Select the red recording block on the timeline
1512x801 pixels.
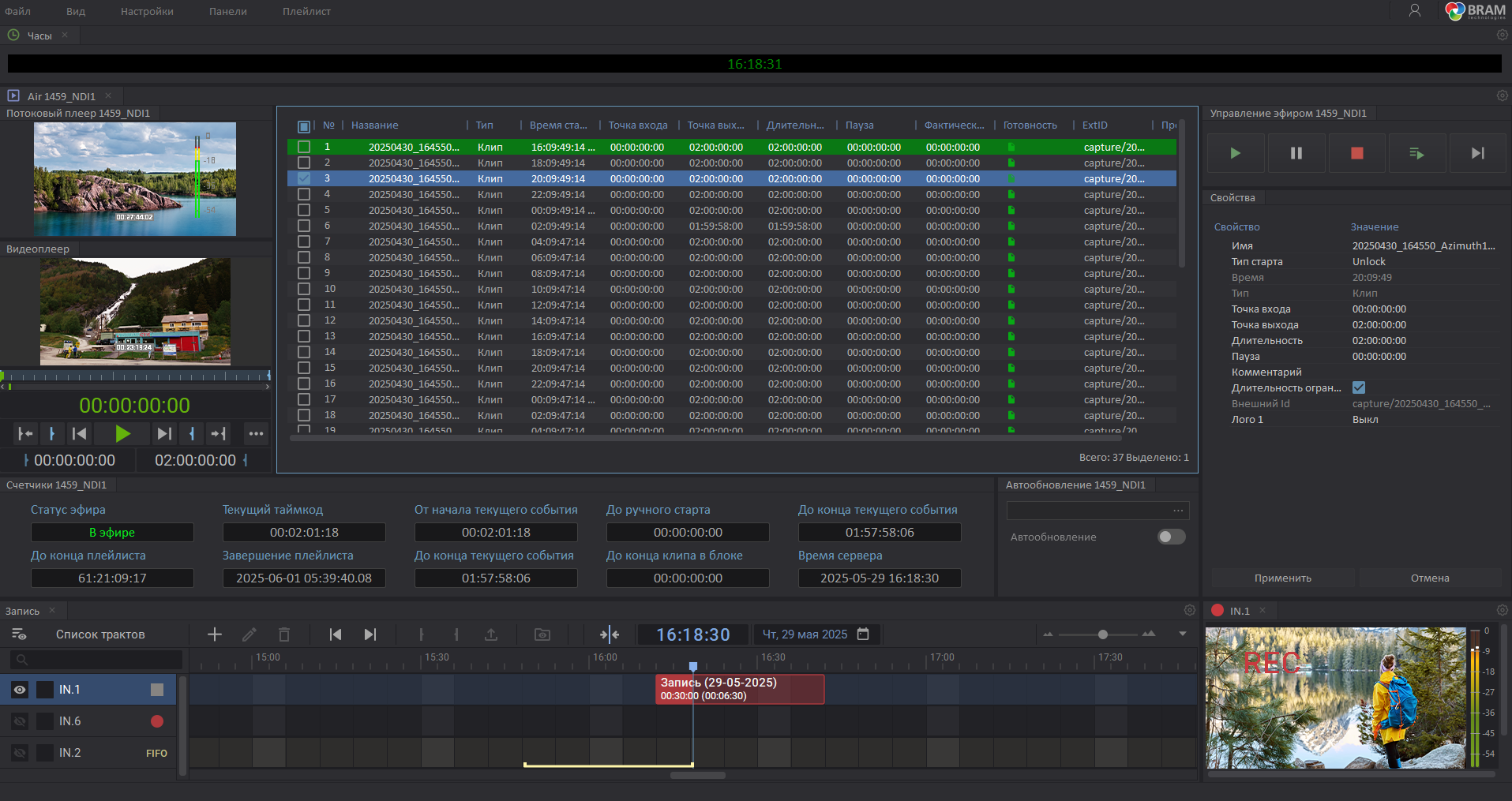click(x=740, y=689)
